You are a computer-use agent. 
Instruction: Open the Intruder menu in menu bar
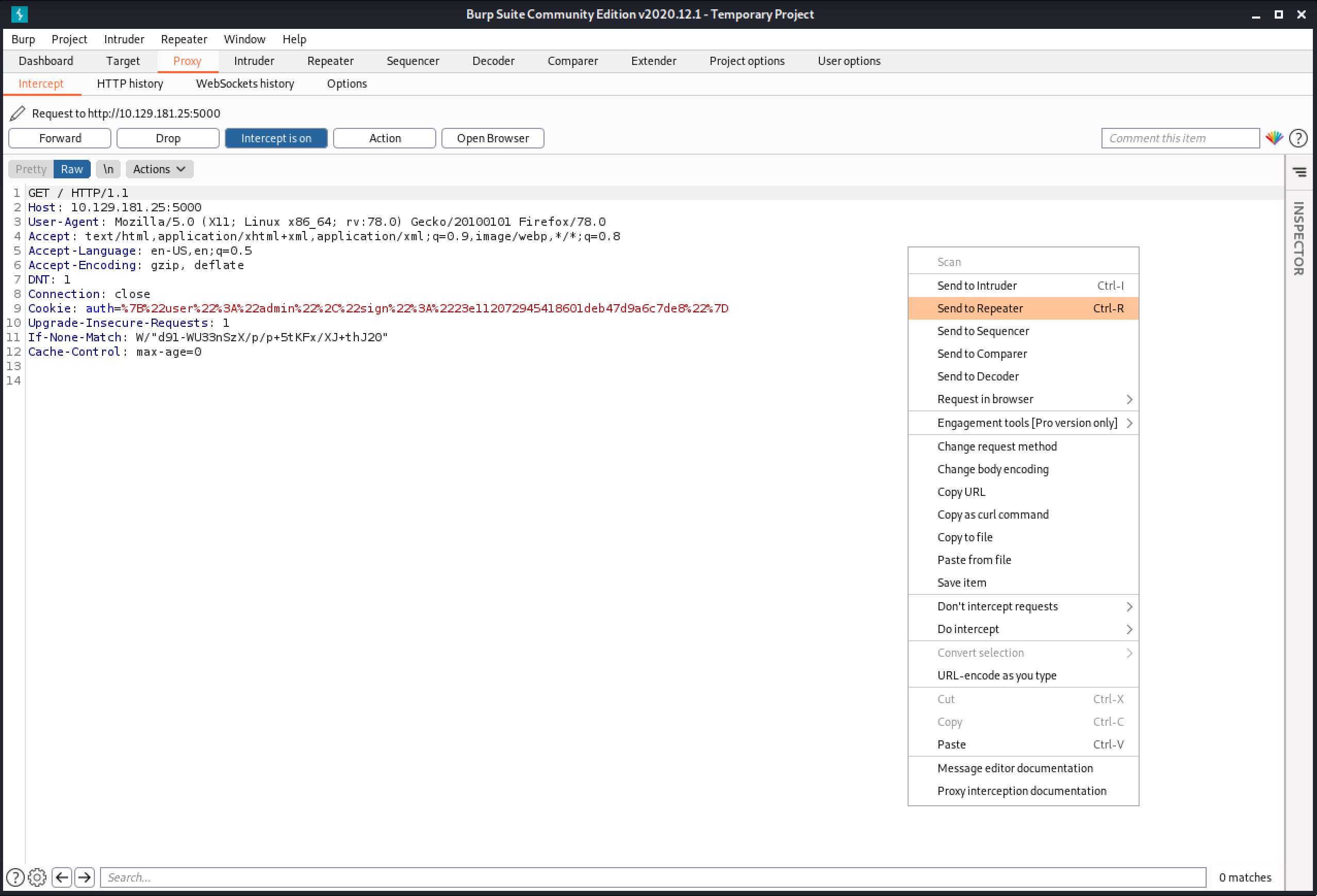pos(124,39)
